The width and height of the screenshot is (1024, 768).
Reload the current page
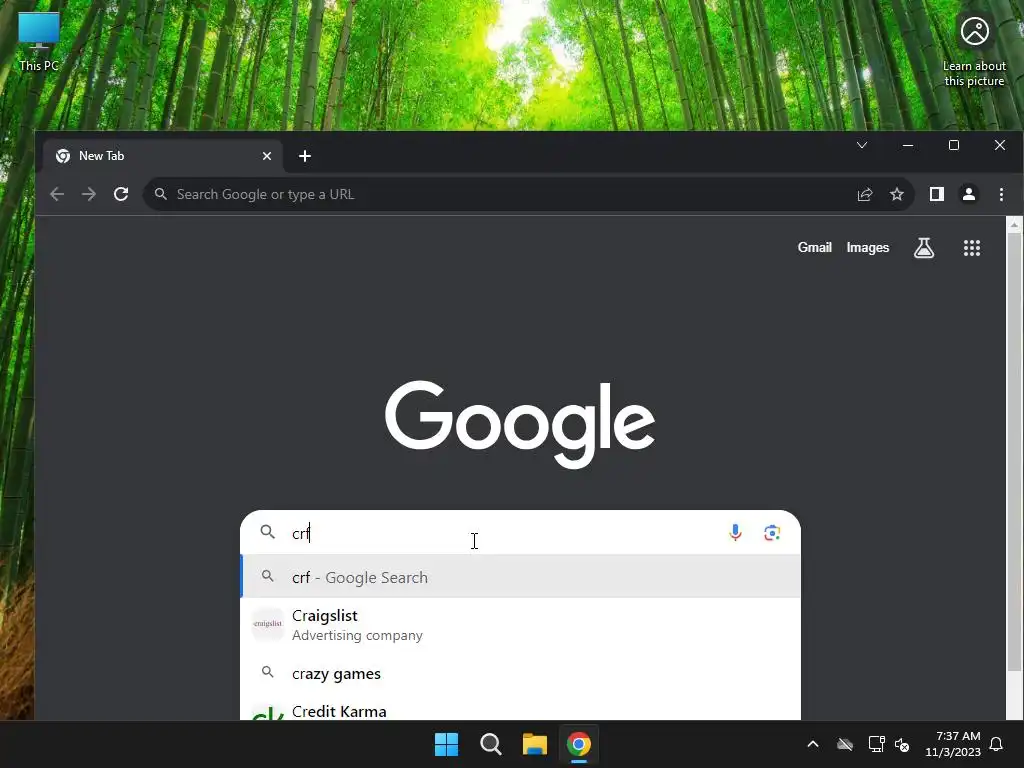pos(121,194)
